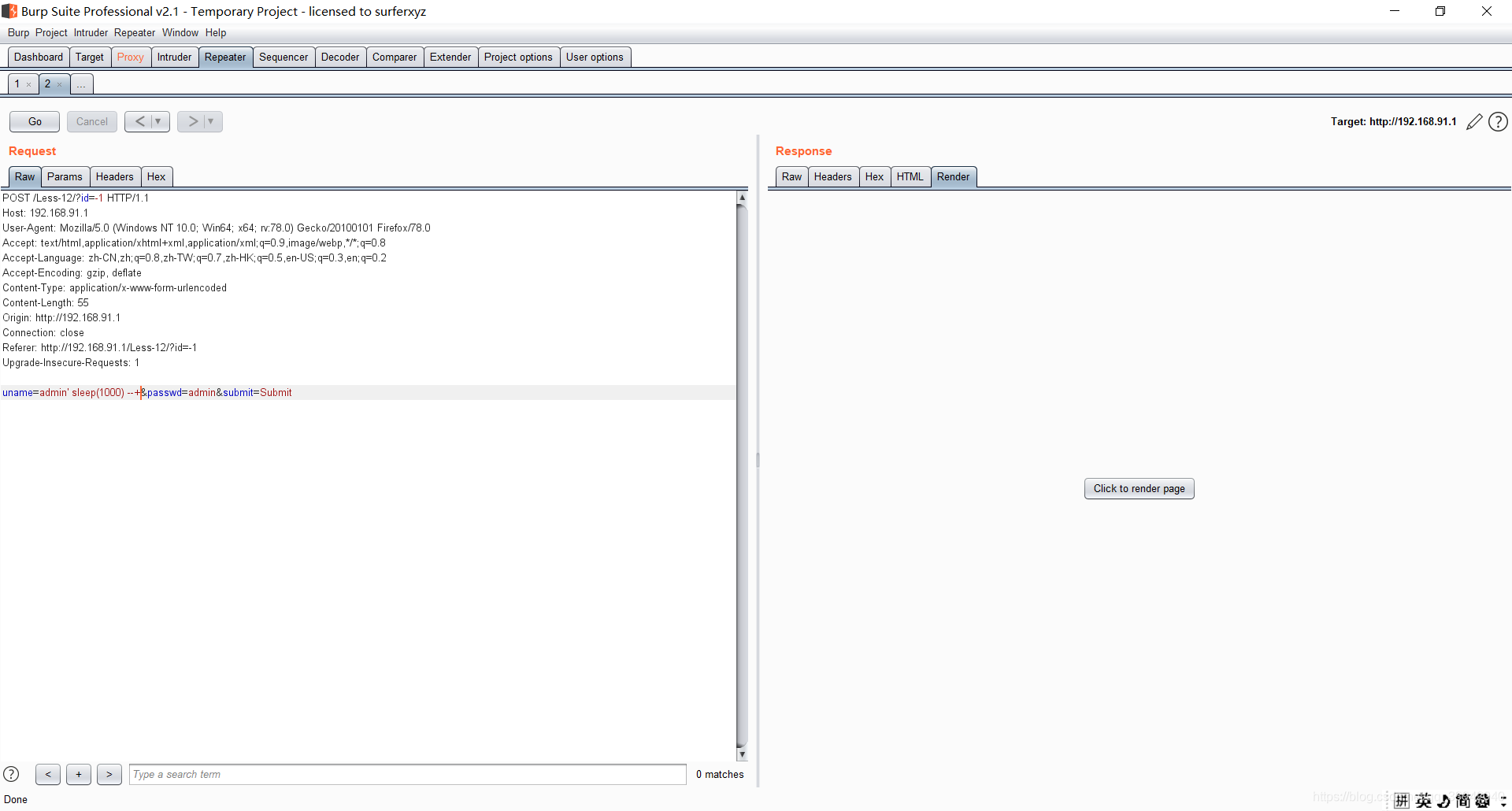Select the Response Render tab
This screenshot has height=811, width=1512.
[x=953, y=177]
